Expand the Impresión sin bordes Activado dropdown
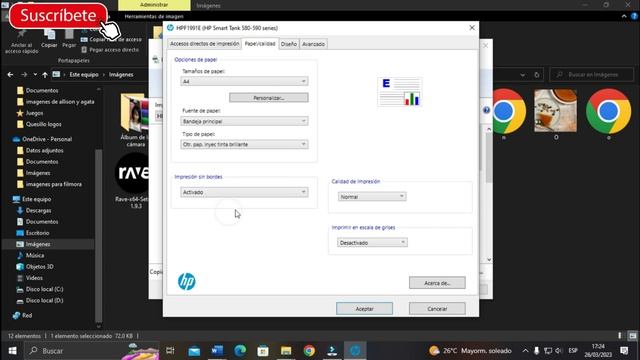Screen dimensions: 640x360 244,192
